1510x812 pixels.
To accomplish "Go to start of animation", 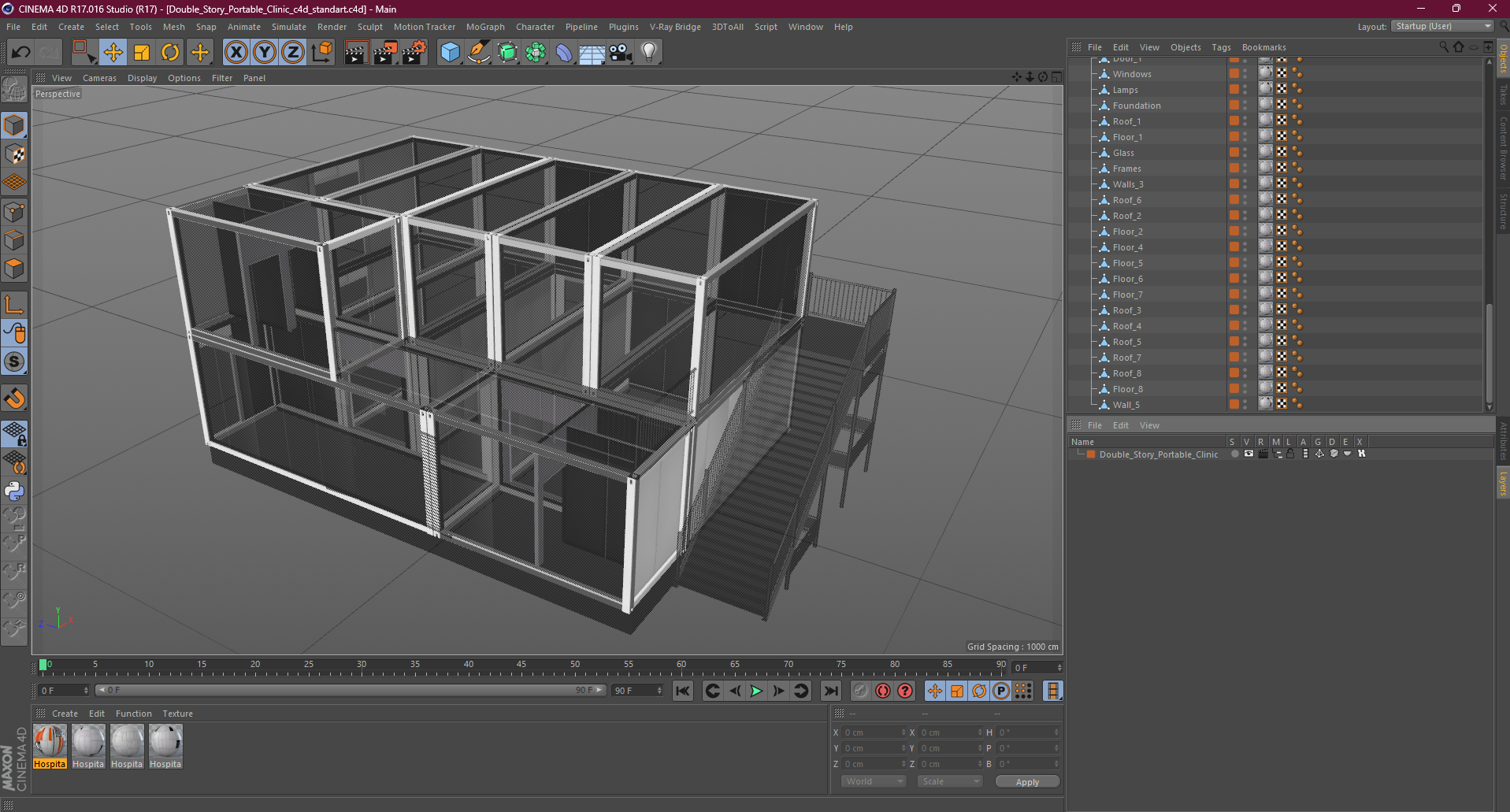I will [683, 691].
